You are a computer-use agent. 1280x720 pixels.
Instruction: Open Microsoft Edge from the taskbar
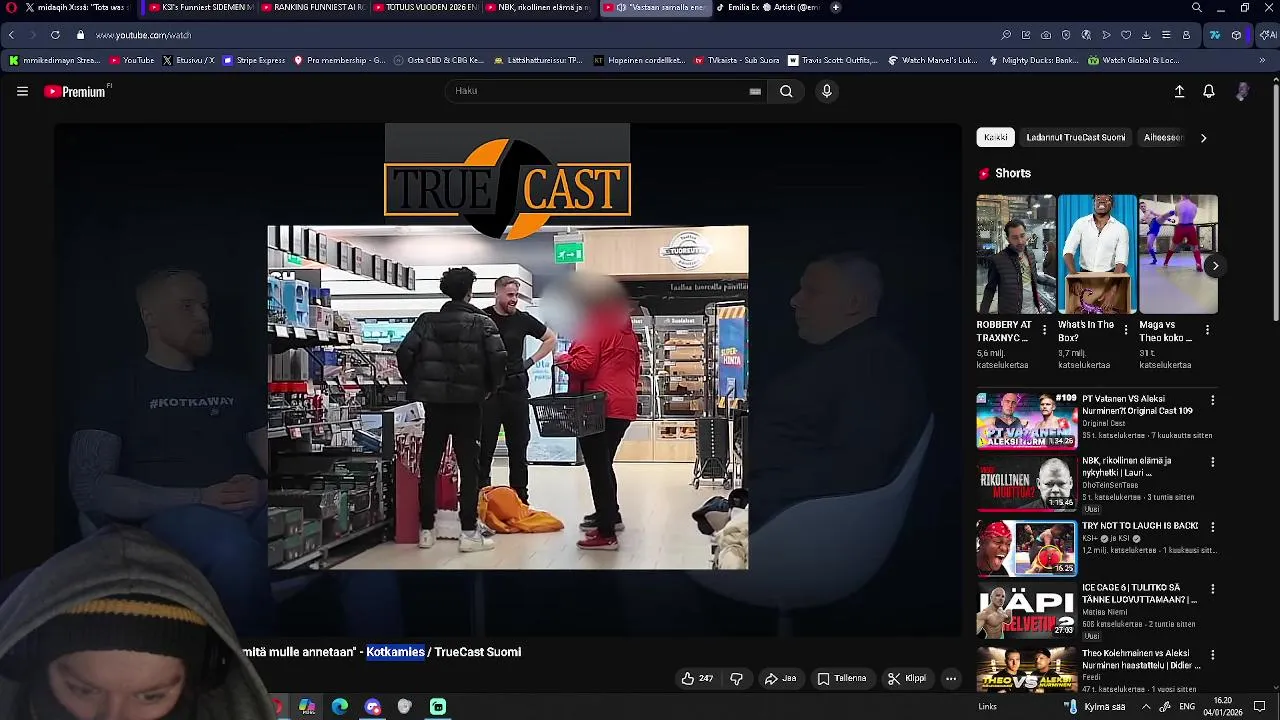340,706
